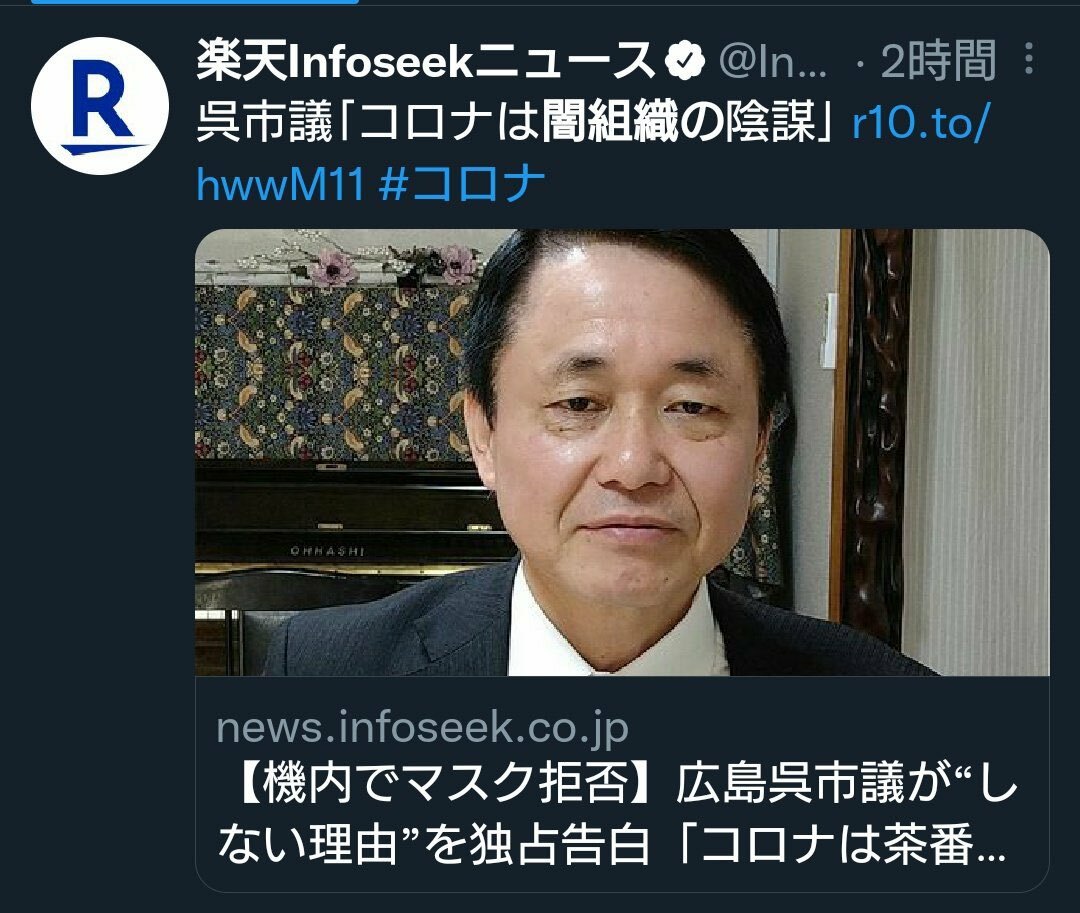Click the news.infoseek.co.jp domain label

coord(422,728)
